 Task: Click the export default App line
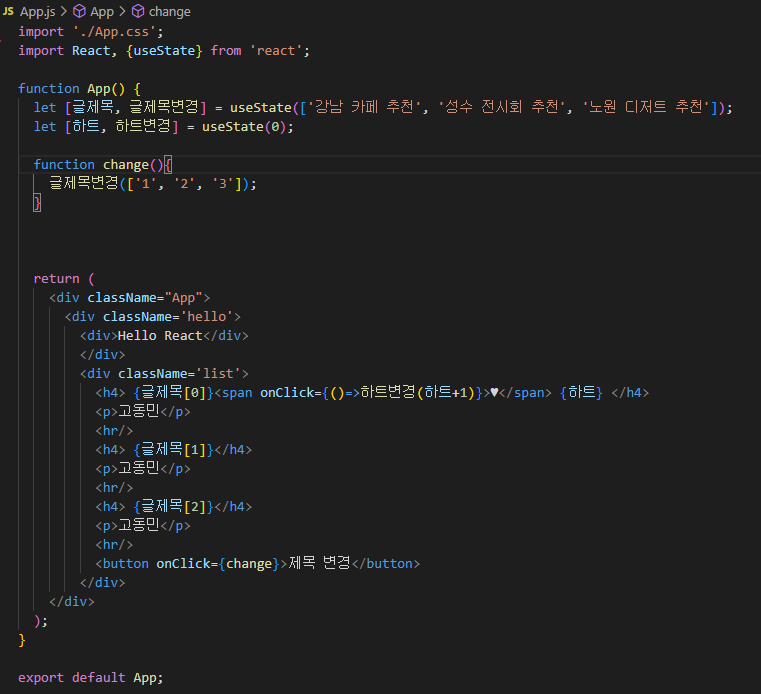click(90, 678)
